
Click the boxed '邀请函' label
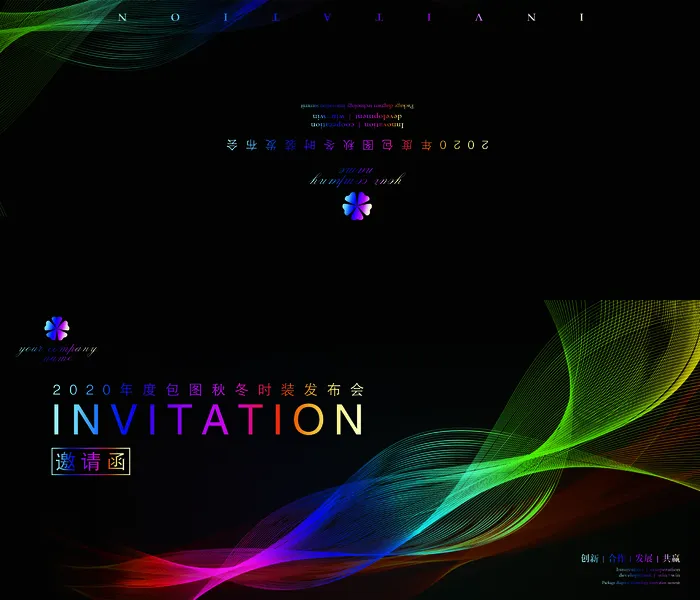click(x=91, y=461)
